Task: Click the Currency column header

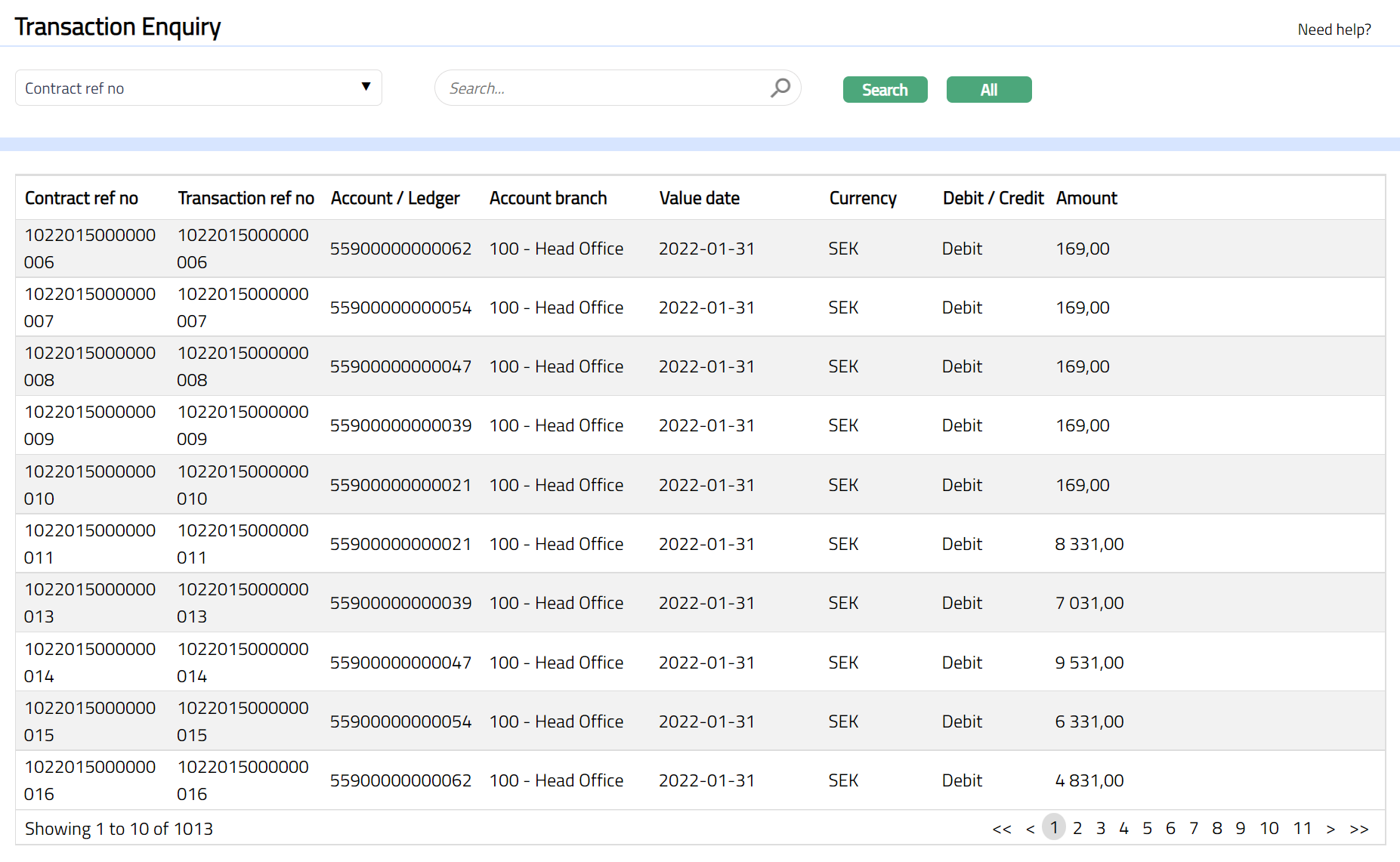Action: [862, 198]
